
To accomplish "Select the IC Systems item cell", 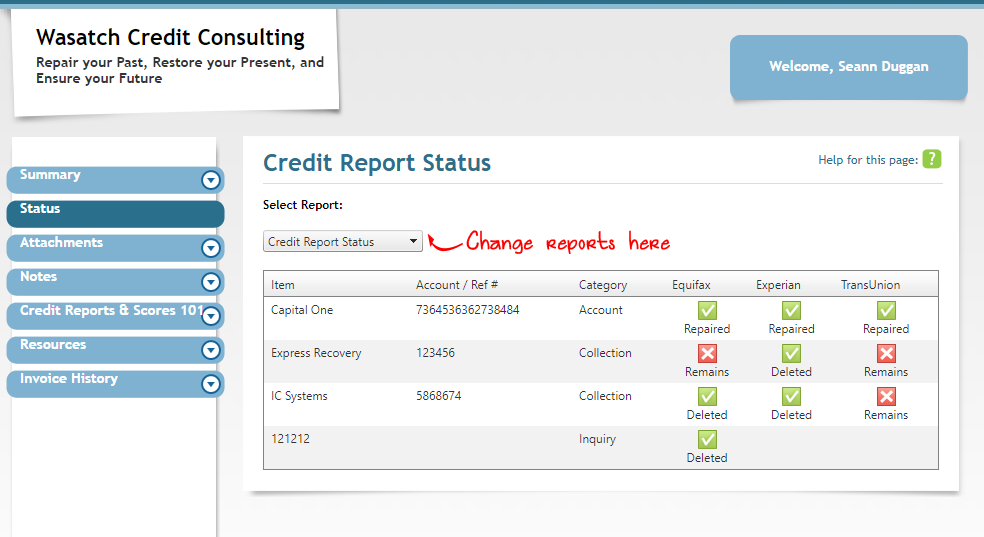I will [299, 396].
